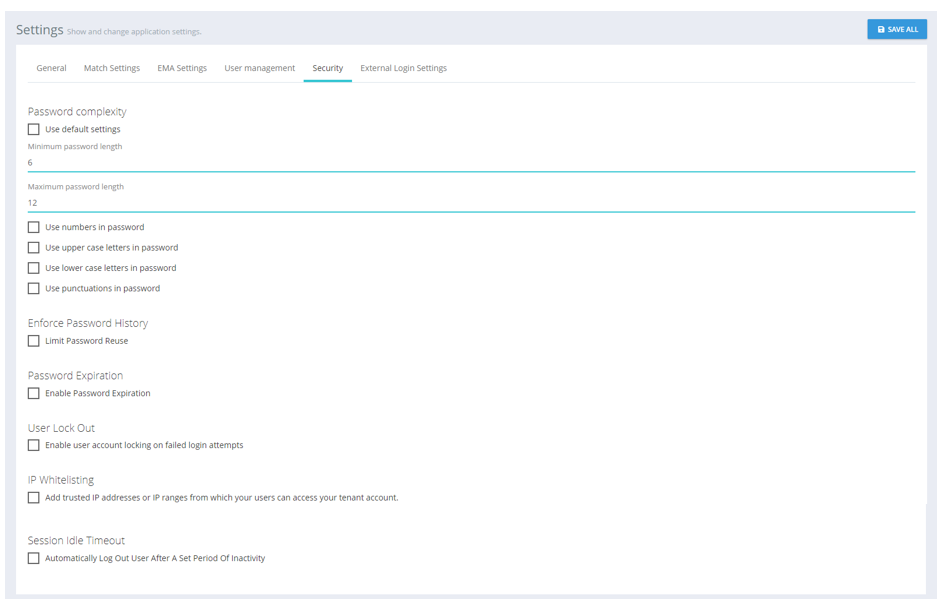Click the Maximum password length field
Screen dimensions: 940x607
point(470,202)
